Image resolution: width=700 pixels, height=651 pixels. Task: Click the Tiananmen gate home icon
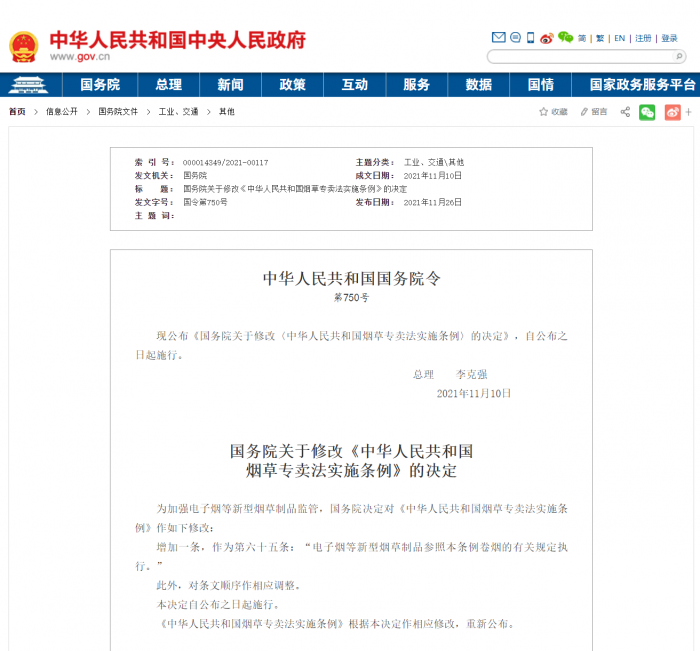tap(27, 85)
